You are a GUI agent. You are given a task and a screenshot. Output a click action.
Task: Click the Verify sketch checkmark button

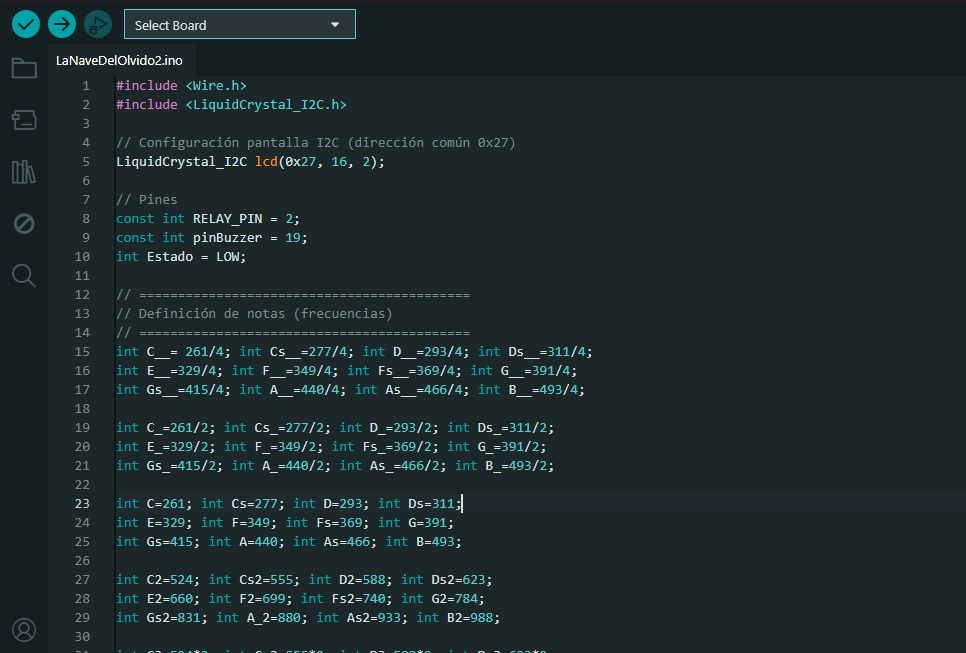click(x=26, y=25)
